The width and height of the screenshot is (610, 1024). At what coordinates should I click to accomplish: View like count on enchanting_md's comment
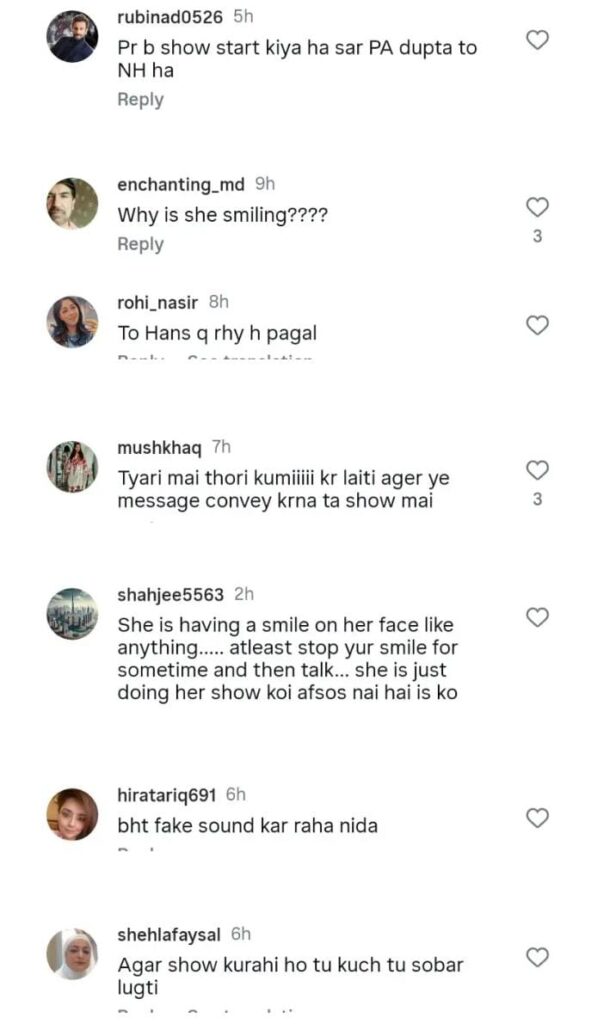pyautogui.click(x=537, y=237)
